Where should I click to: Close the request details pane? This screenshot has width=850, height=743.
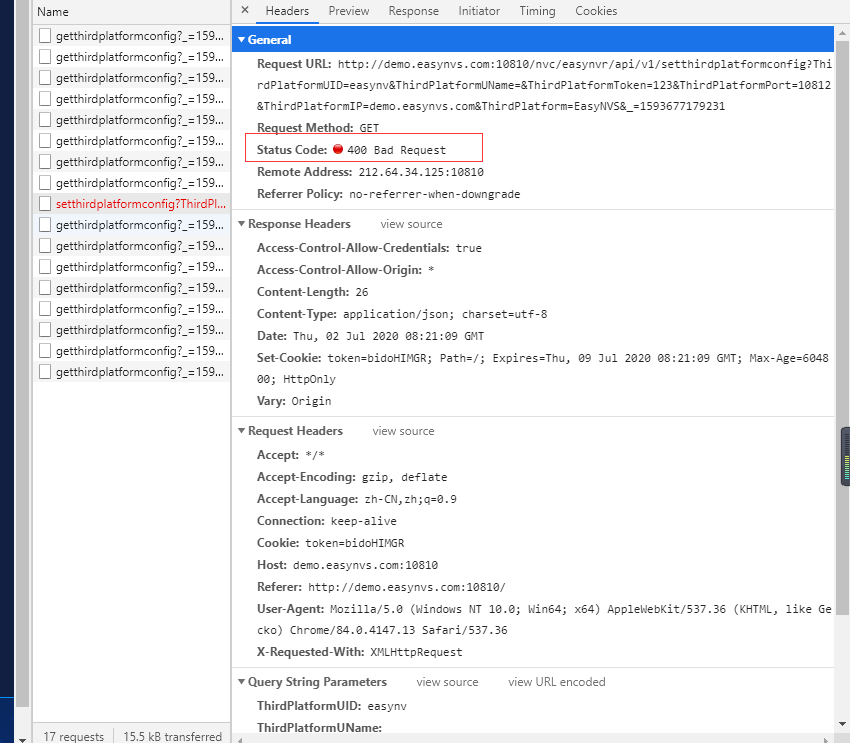pos(245,10)
